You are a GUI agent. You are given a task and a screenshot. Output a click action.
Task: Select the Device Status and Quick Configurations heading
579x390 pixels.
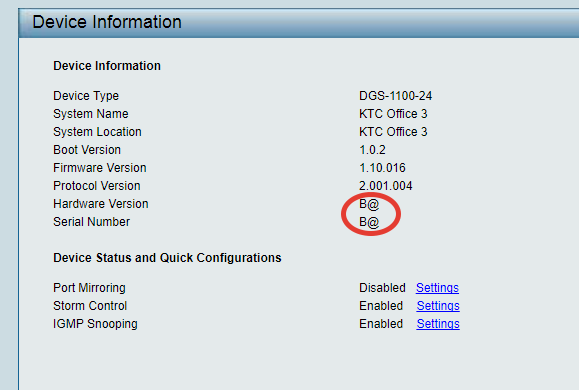pos(167,258)
